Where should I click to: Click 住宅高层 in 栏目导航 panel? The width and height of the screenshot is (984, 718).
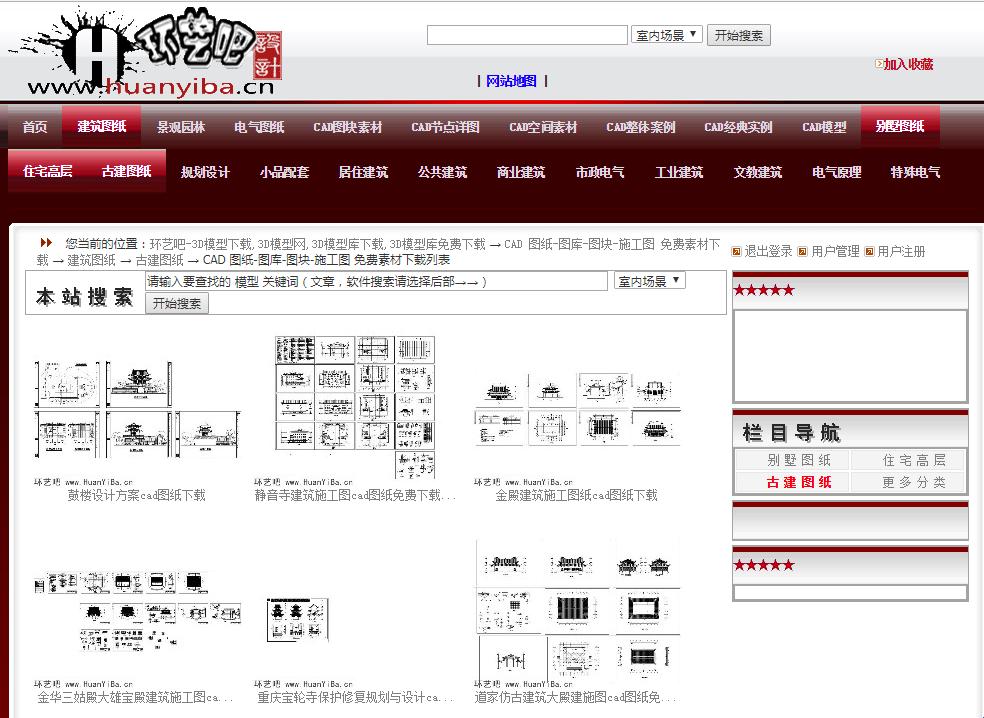pos(914,460)
